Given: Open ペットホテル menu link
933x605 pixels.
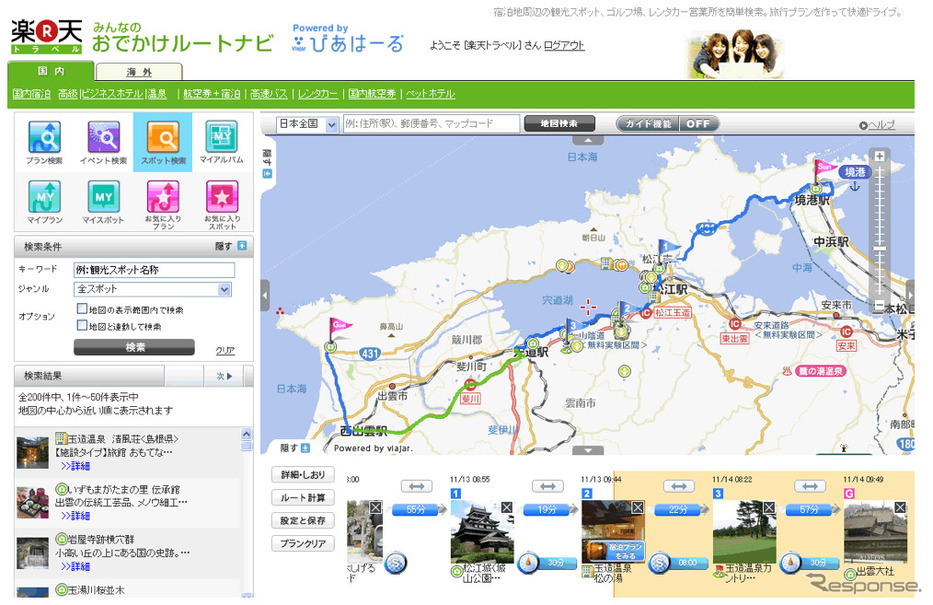Looking at the screenshot, I should pyautogui.click(x=430, y=94).
